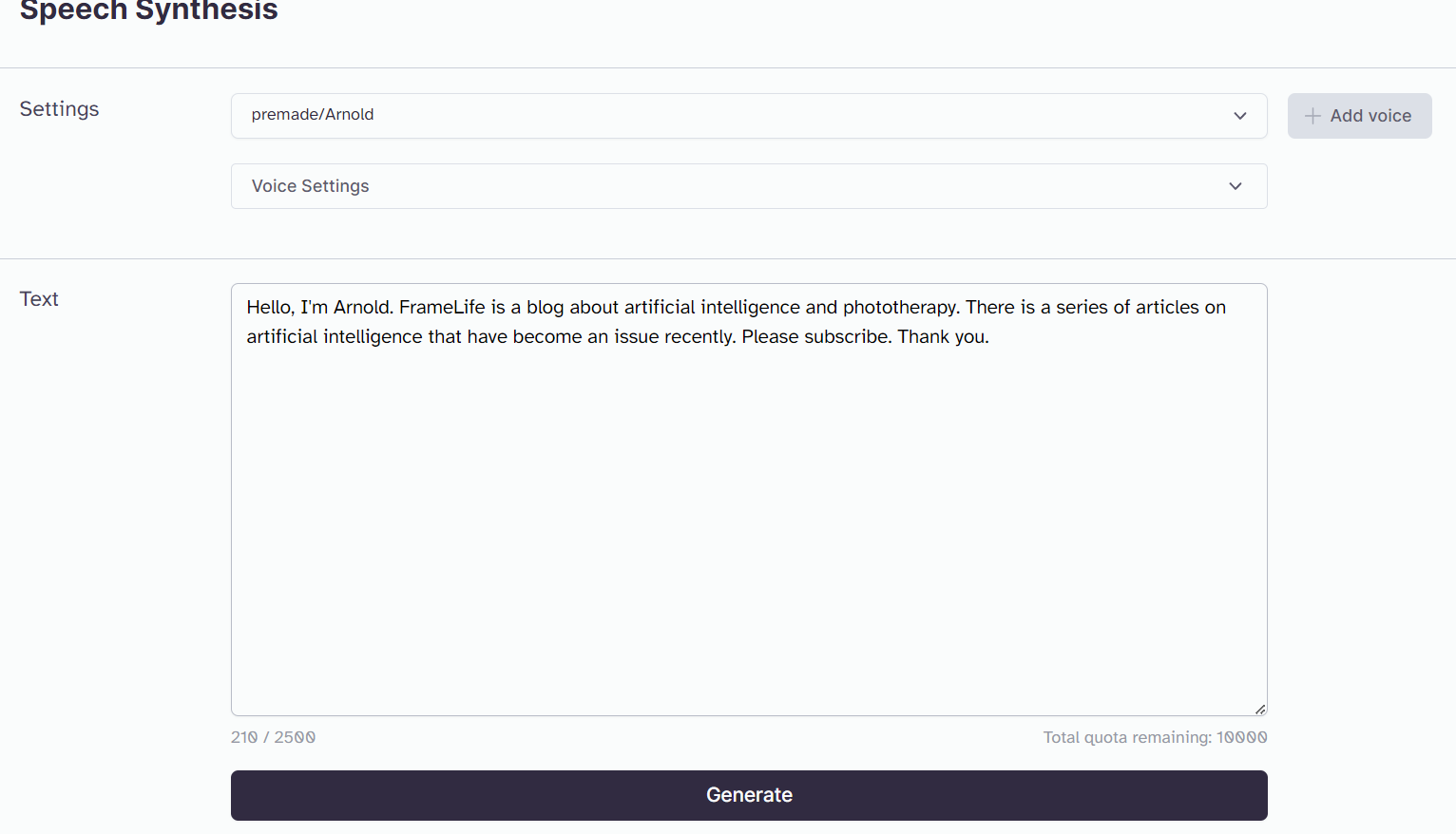Place cursor on the word phototherapy
The width and height of the screenshot is (1456, 834).
pos(901,307)
